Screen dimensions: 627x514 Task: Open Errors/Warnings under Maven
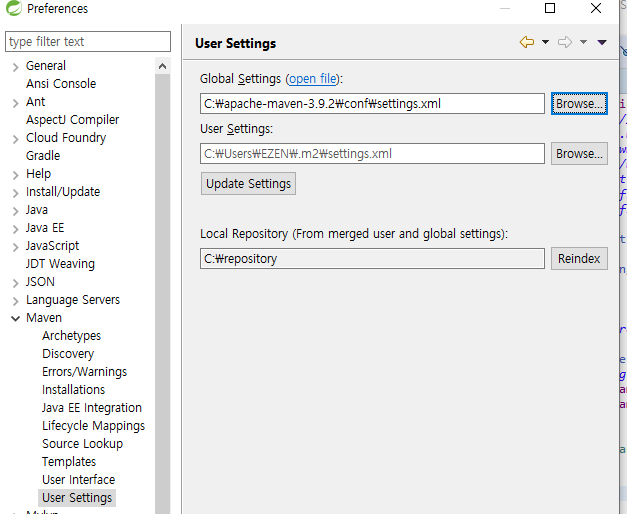coord(84,372)
